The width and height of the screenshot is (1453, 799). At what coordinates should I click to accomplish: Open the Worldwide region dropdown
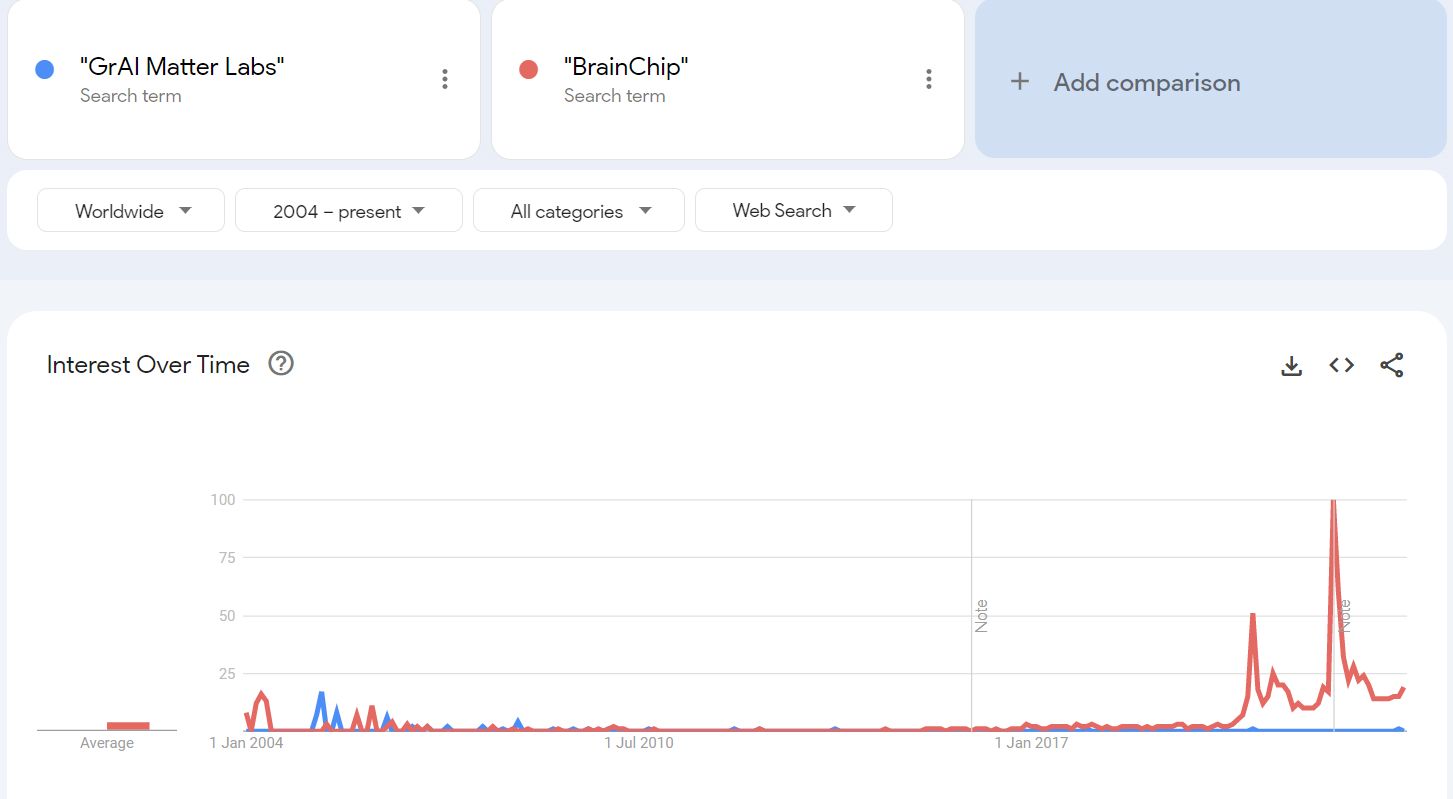coord(131,211)
